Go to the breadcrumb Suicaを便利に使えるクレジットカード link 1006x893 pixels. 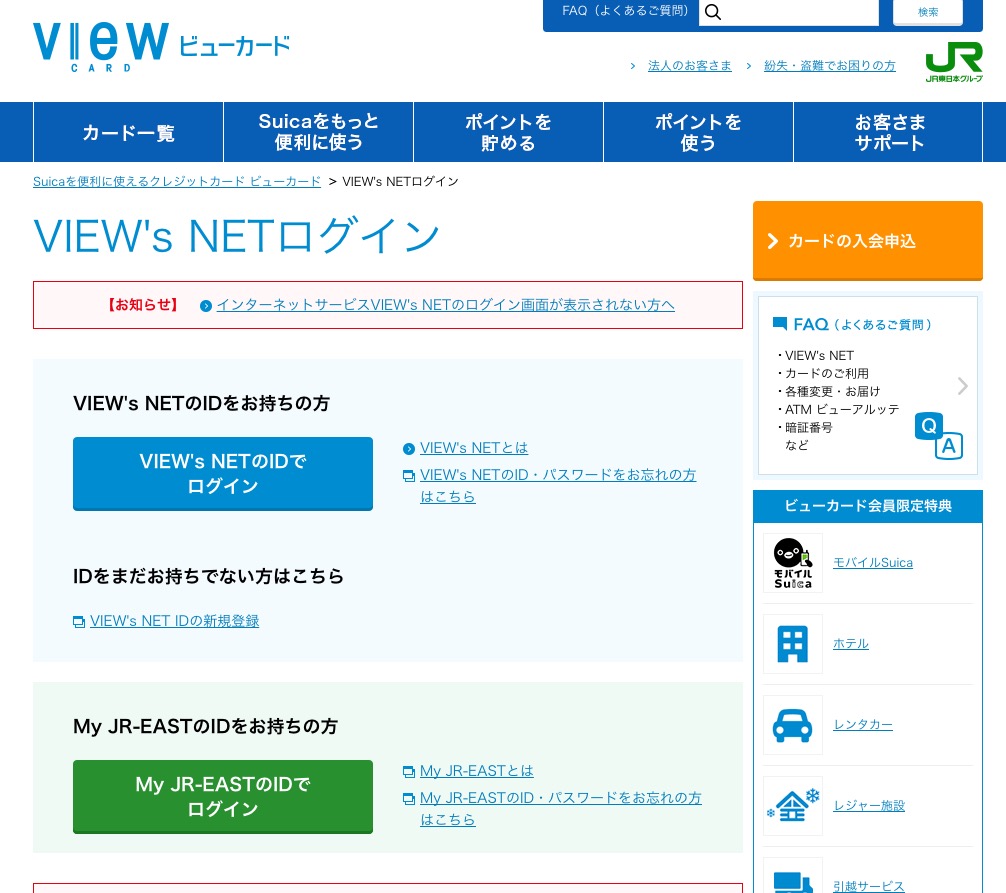click(x=177, y=182)
